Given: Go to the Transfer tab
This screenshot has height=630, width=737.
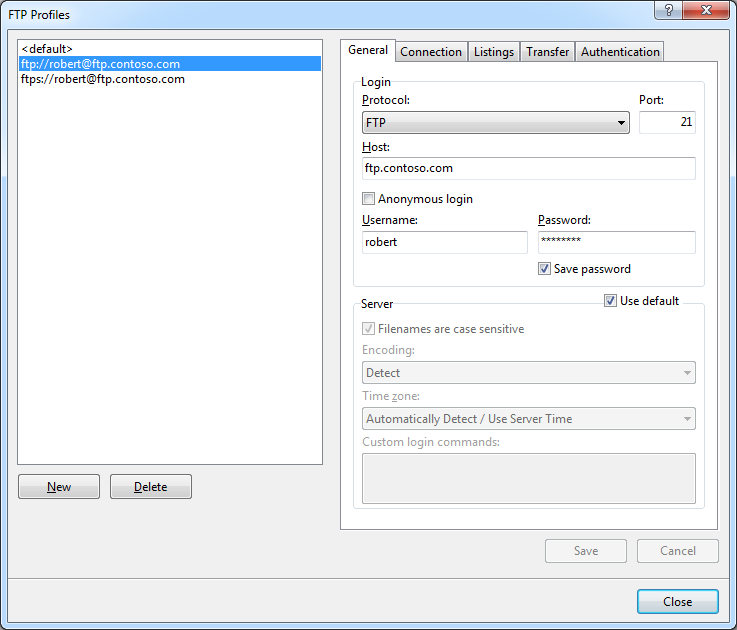Looking at the screenshot, I should tap(548, 52).
